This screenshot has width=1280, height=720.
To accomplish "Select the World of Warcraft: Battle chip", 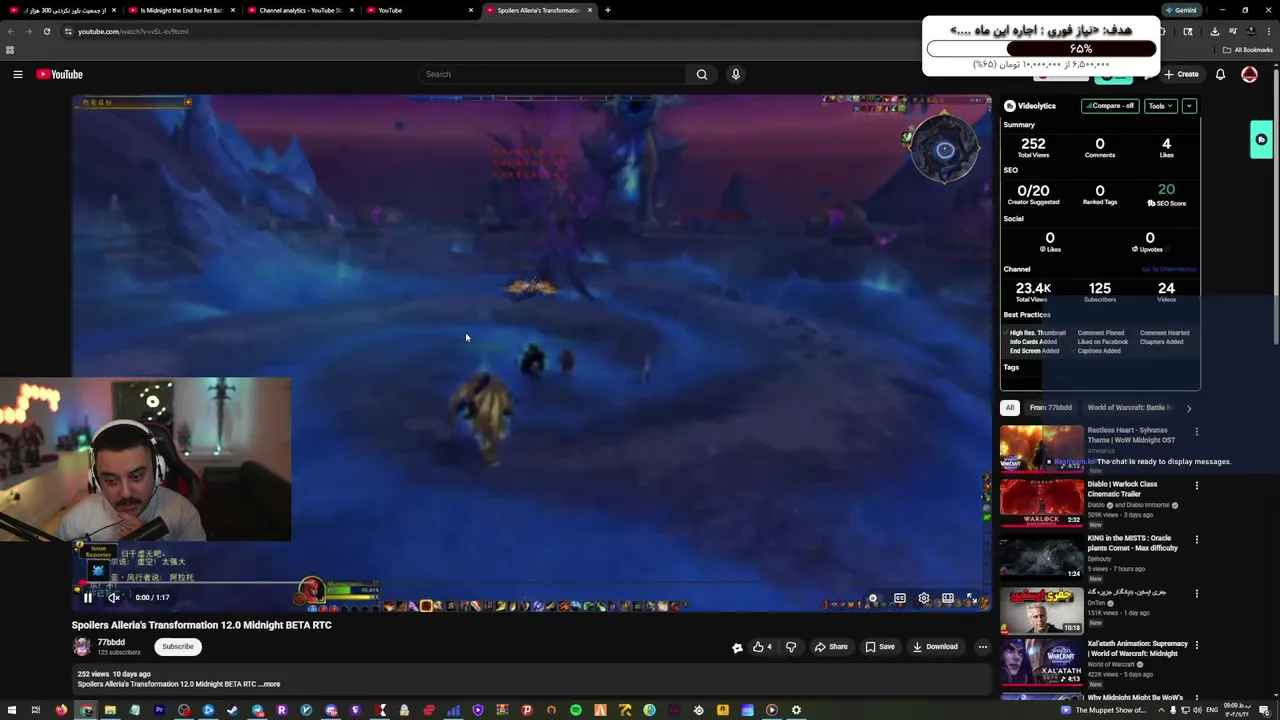I will point(1130,408).
